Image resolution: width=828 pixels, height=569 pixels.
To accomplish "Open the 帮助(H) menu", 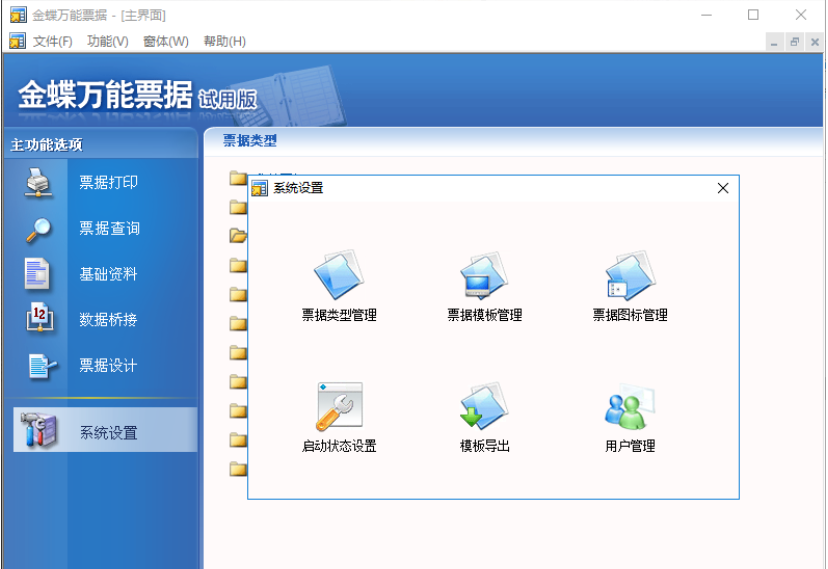I will coord(224,41).
